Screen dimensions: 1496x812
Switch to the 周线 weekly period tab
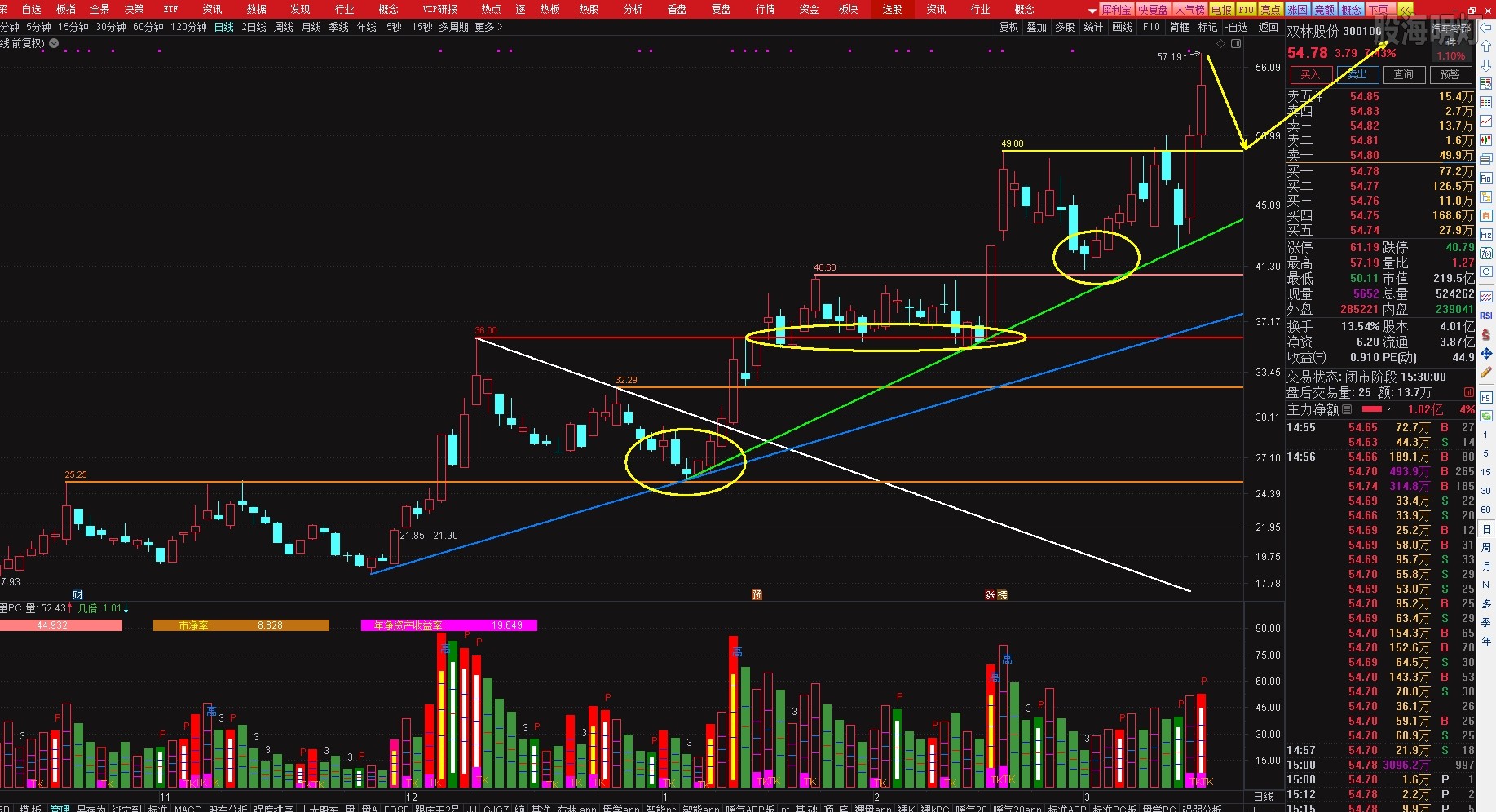point(283,27)
